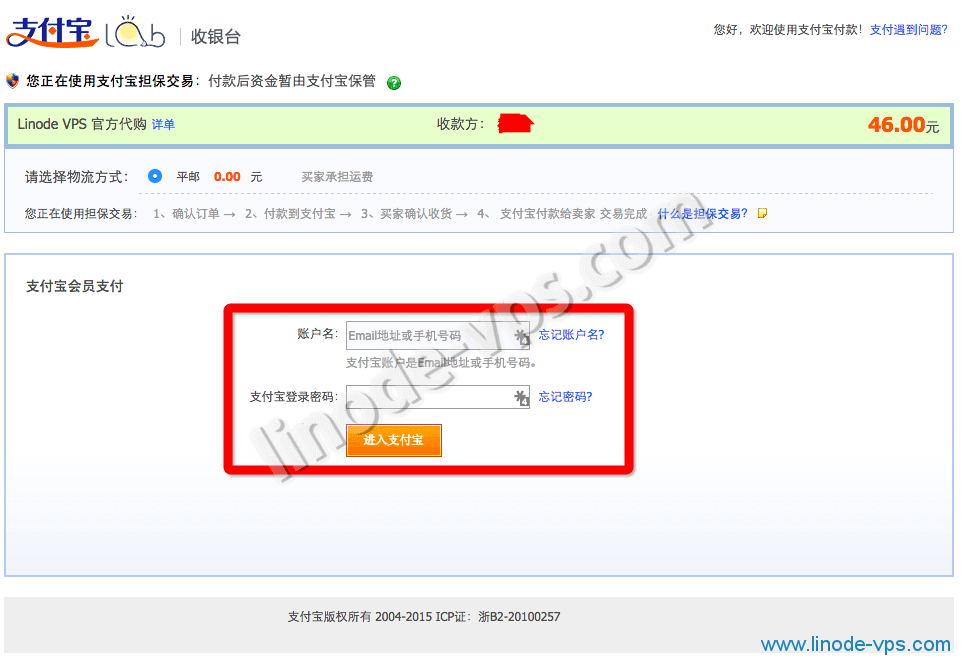Open the 详单 order details link

(x=163, y=125)
